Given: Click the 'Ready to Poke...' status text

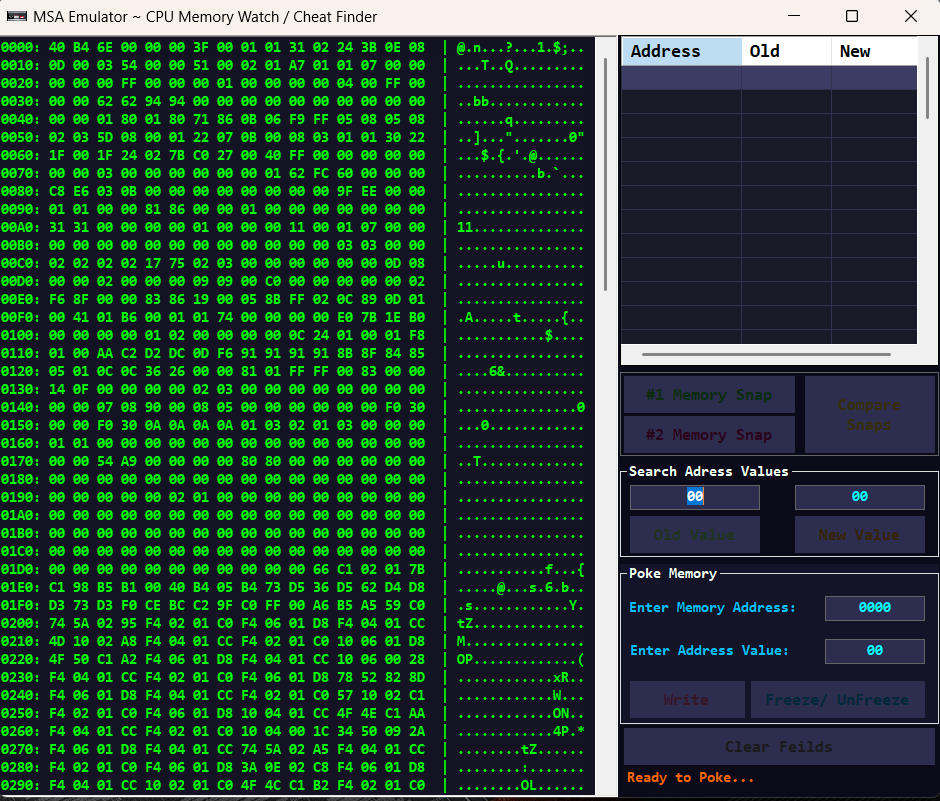Looking at the screenshot, I should (x=690, y=778).
